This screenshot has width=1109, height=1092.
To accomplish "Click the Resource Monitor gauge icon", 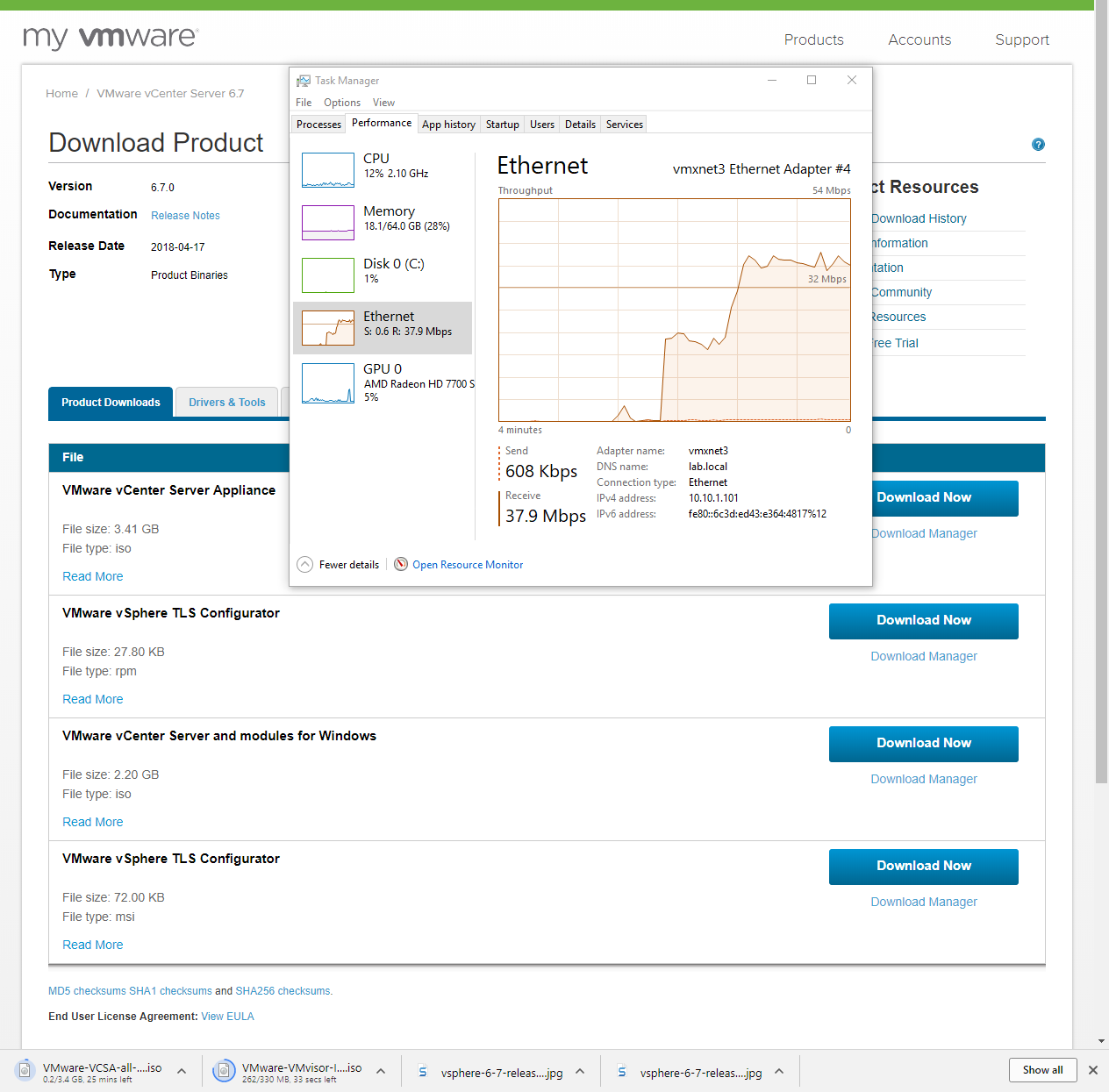I will (401, 564).
